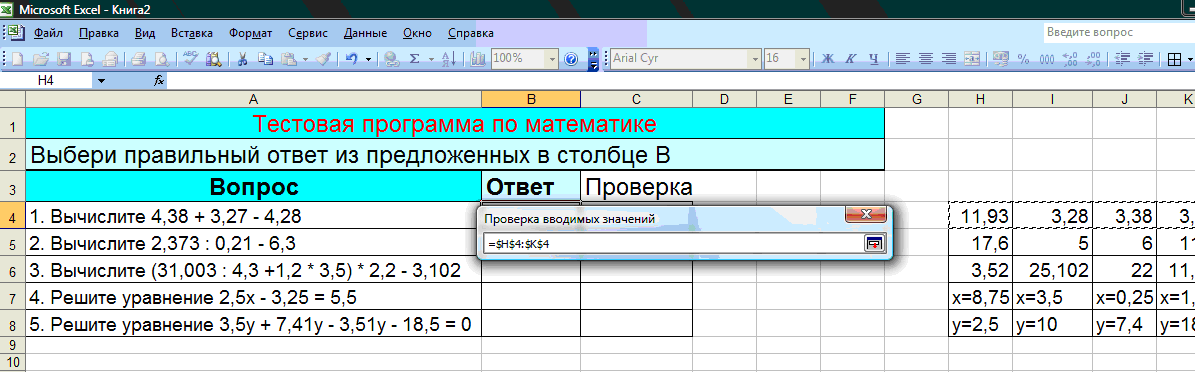
Task: Apply thousands separator 000 format
Action: pos(1047,59)
